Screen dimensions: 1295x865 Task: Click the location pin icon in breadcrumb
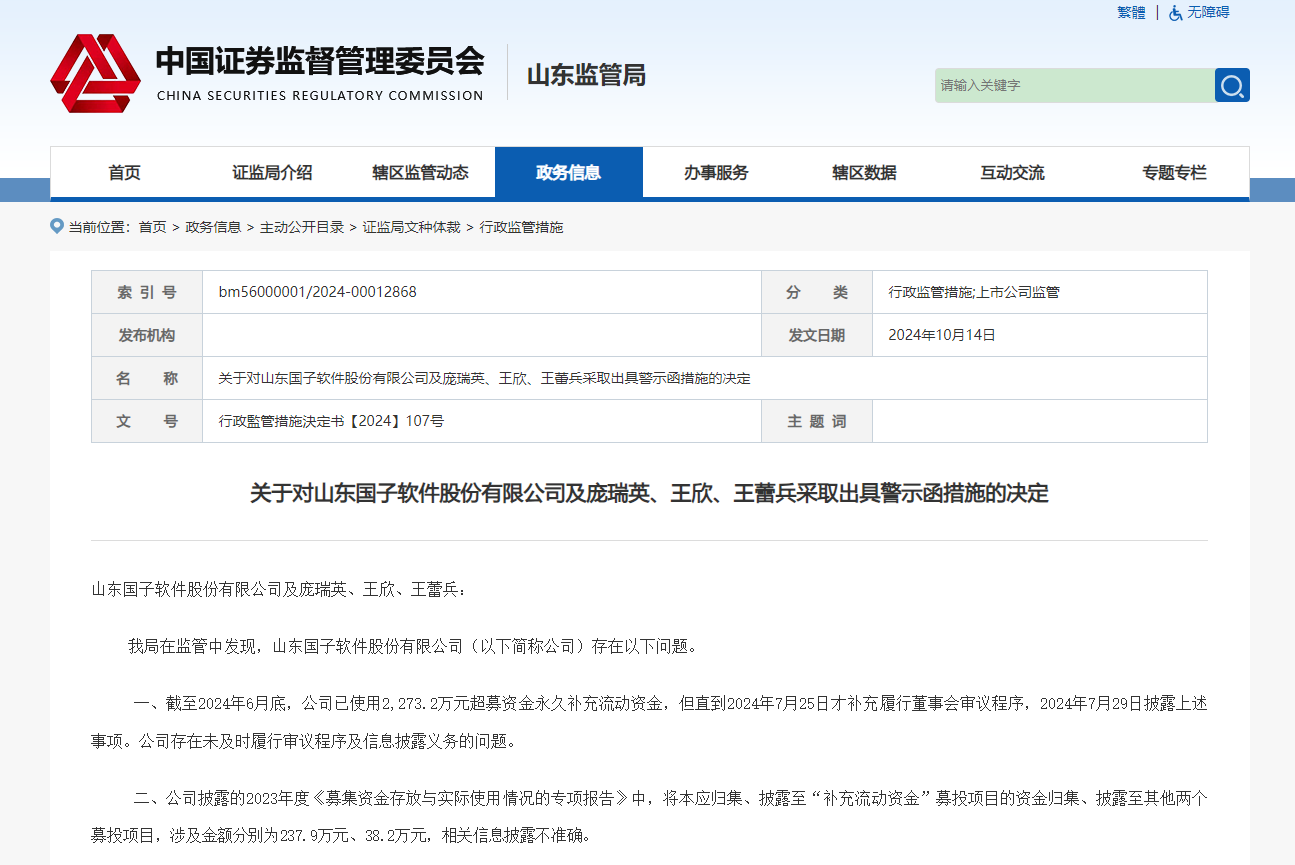(57, 226)
